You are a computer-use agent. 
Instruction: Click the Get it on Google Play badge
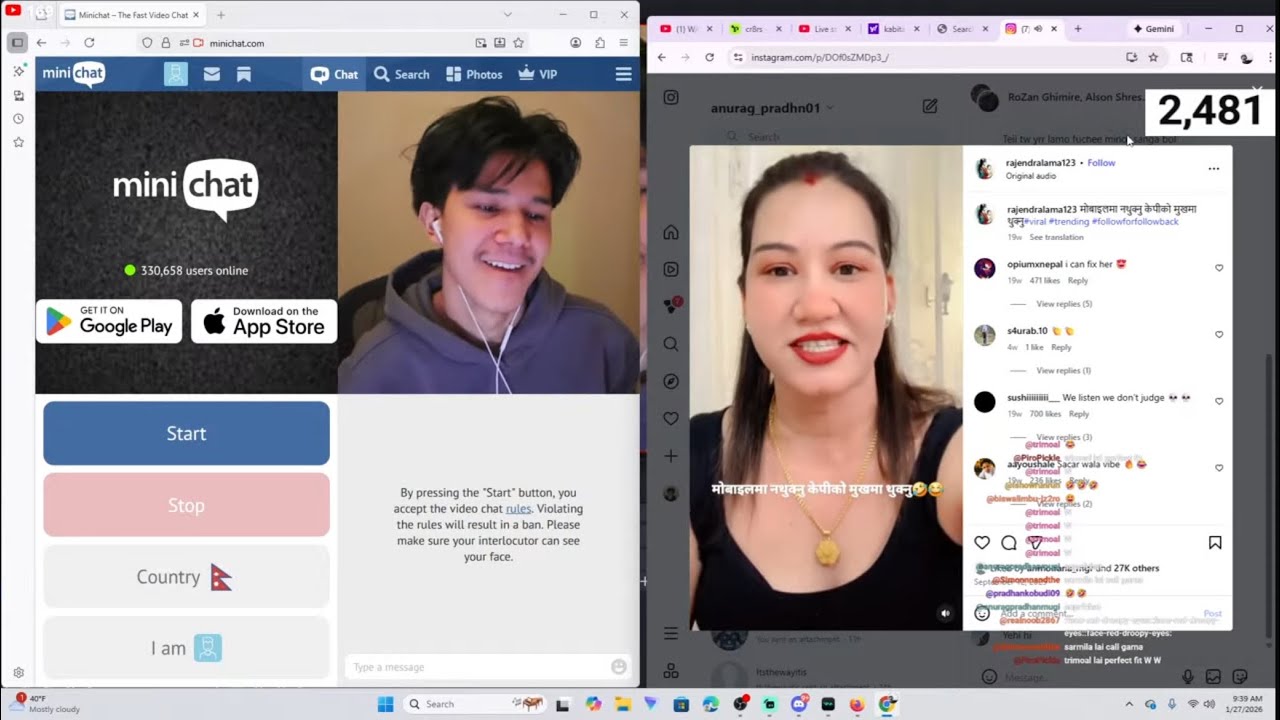pyautogui.click(x=109, y=321)
